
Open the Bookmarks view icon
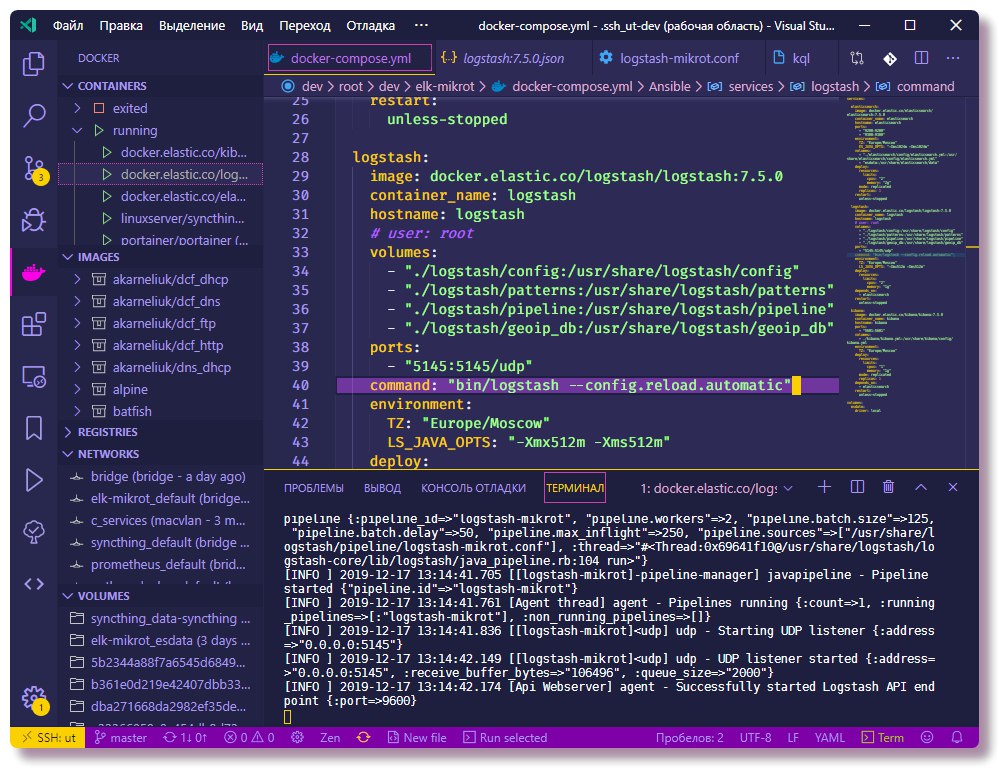33,428
